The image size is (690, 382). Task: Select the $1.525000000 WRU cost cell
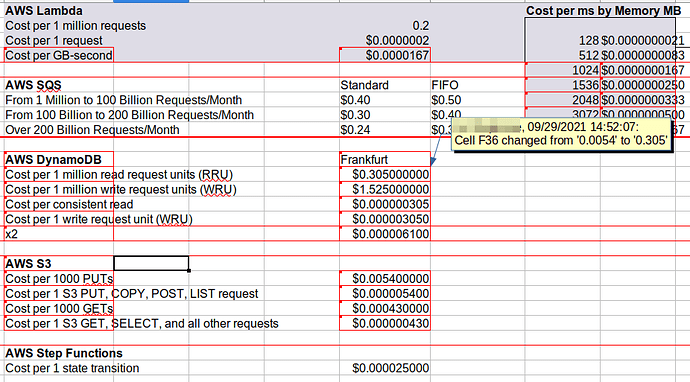[x=385, y=189]
